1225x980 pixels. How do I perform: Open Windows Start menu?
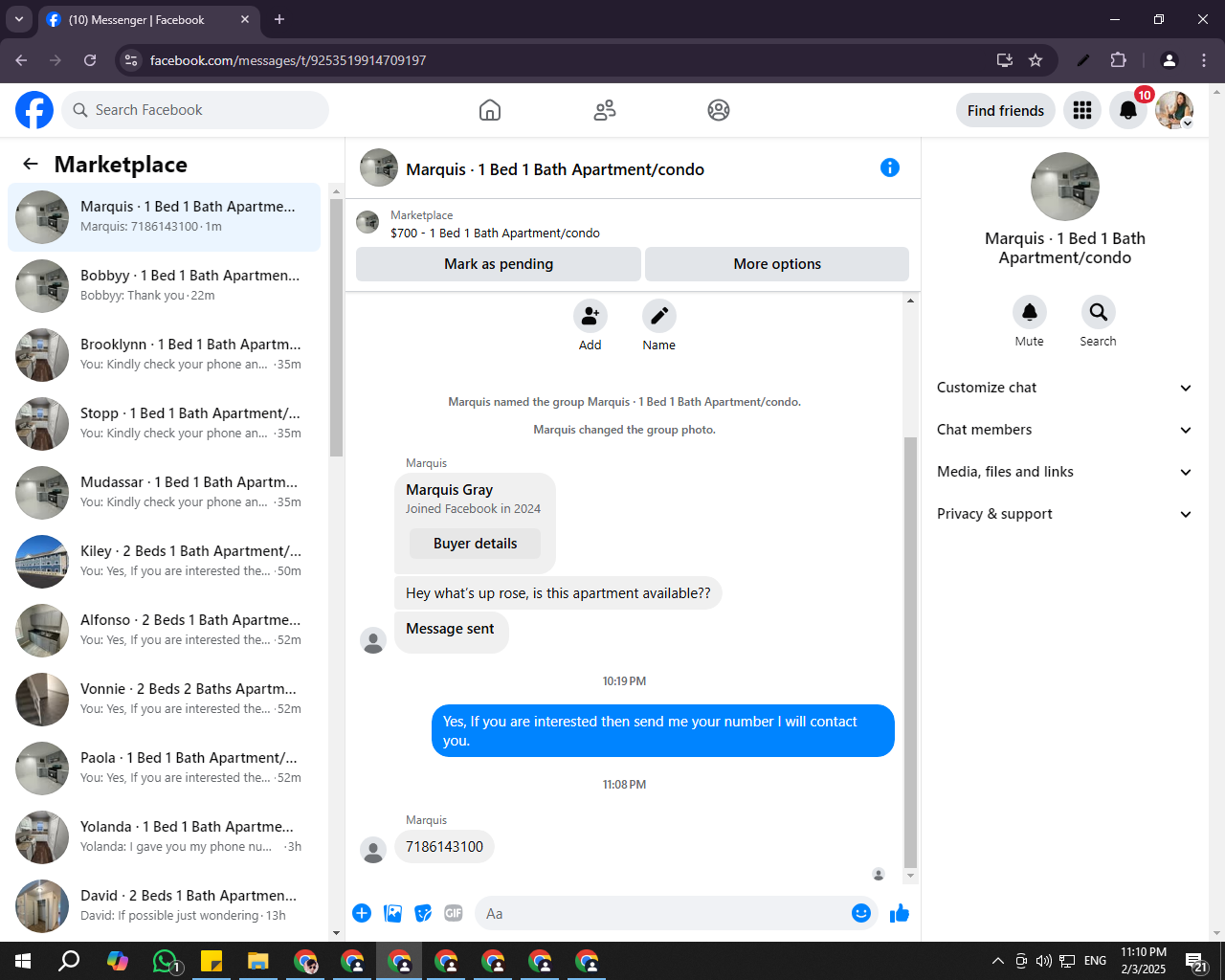[23, 961]
